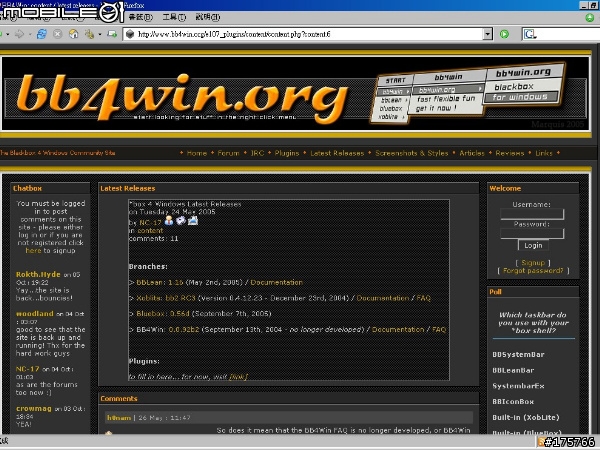600x450 pixels.
Task: Click the yellow tool icon after Home
Action: 89,34
